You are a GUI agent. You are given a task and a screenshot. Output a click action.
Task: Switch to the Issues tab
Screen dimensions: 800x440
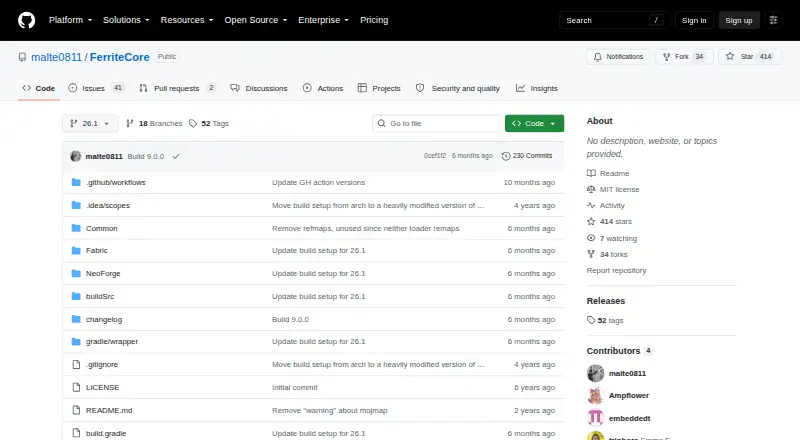click(x=96, y=88)
